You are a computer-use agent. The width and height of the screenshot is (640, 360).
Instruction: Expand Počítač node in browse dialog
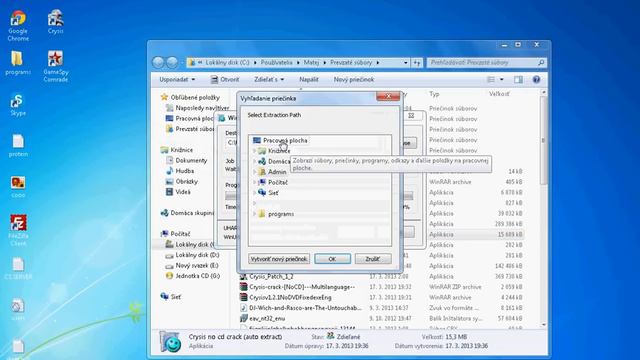pyautogui.click(x=254, y=182)
